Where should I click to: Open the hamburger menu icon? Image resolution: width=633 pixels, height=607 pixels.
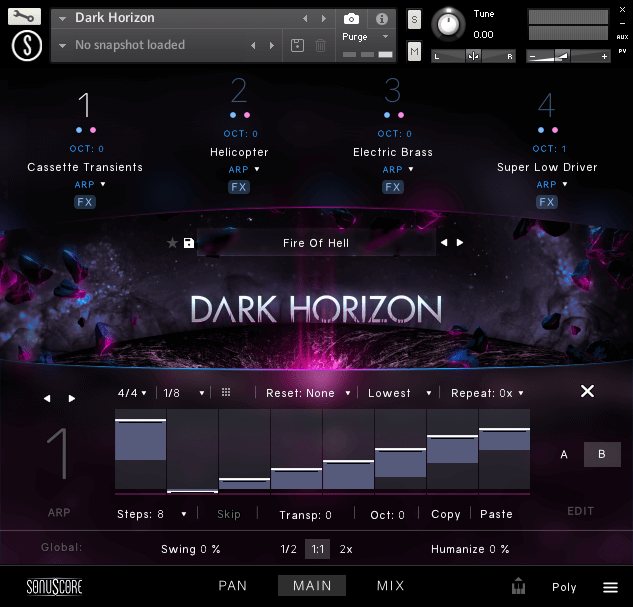pyautogui.click(x=610, y=587)
